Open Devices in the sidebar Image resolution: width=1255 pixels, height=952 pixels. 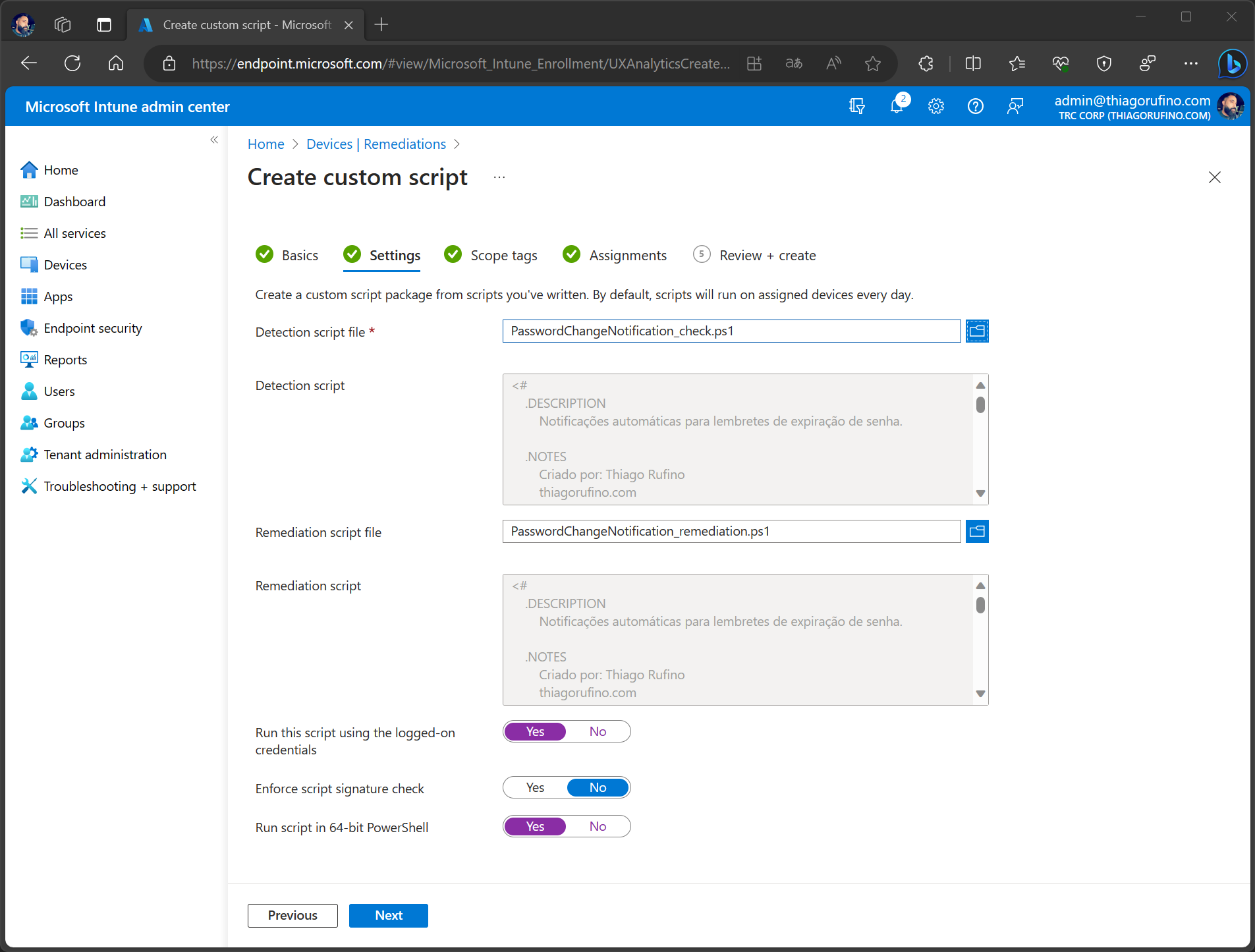coord(65,265)
